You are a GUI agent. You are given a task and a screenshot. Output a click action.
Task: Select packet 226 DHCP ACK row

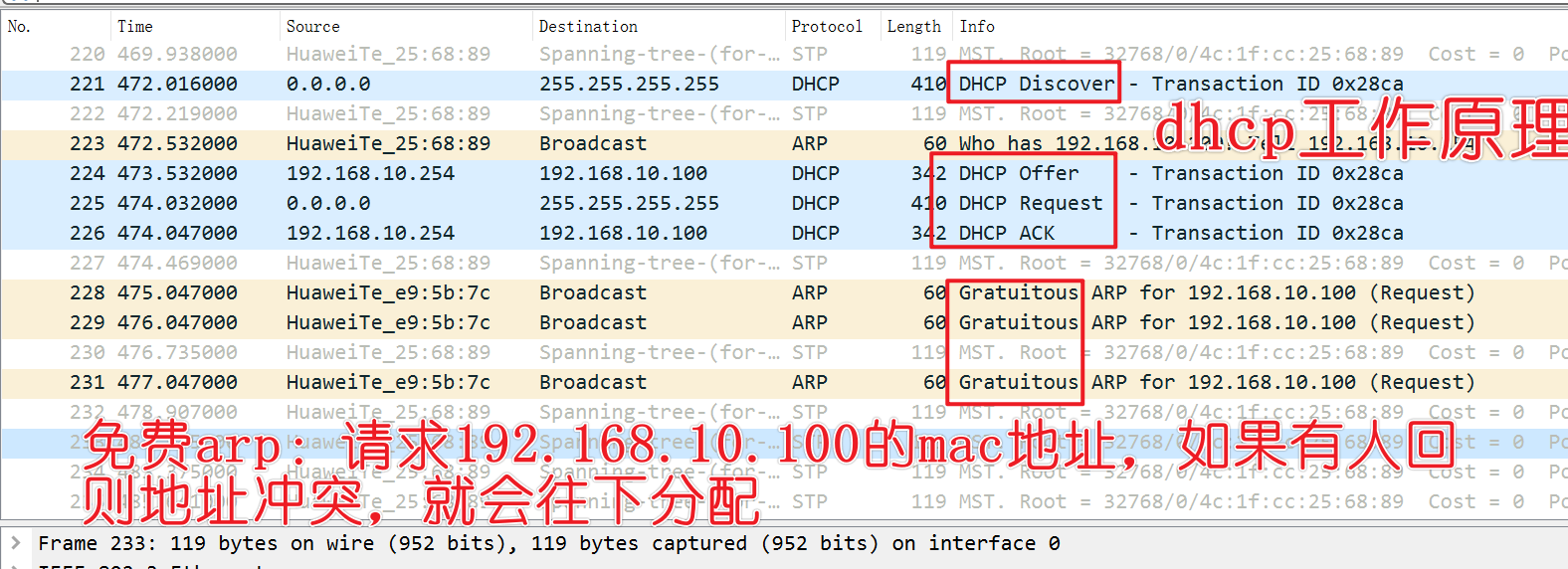597,234
